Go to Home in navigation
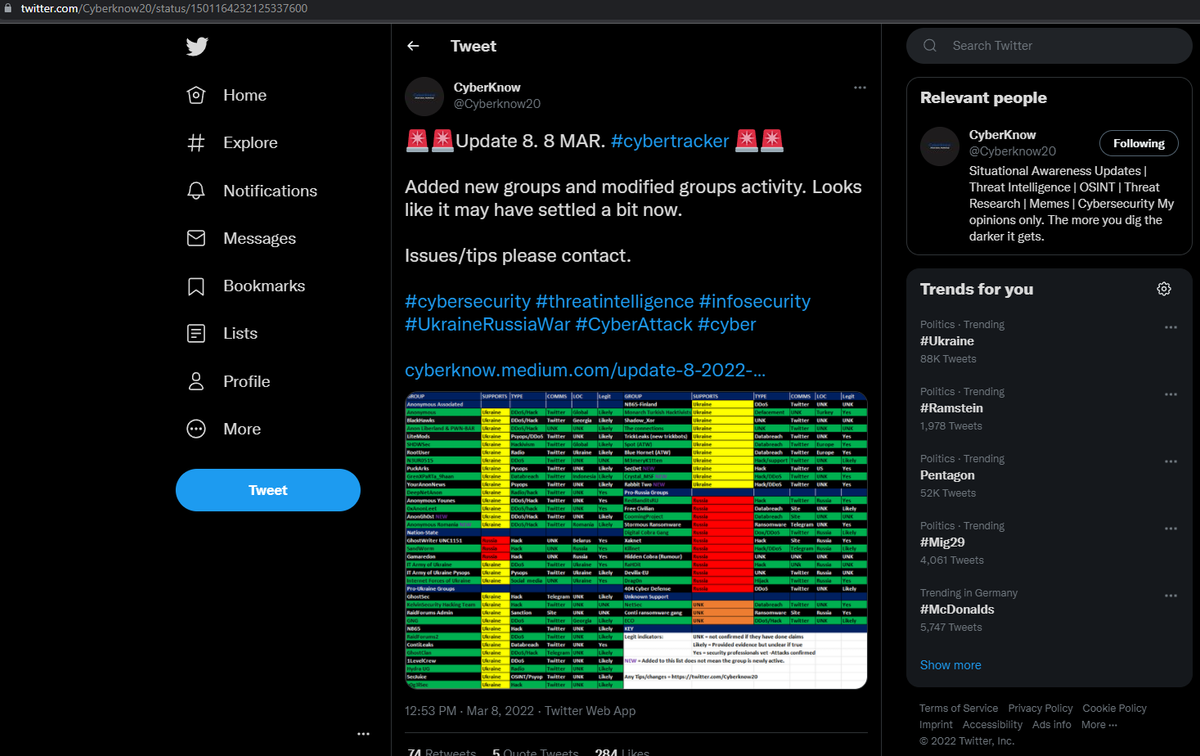1200x756 pixels. pos(245,95)
